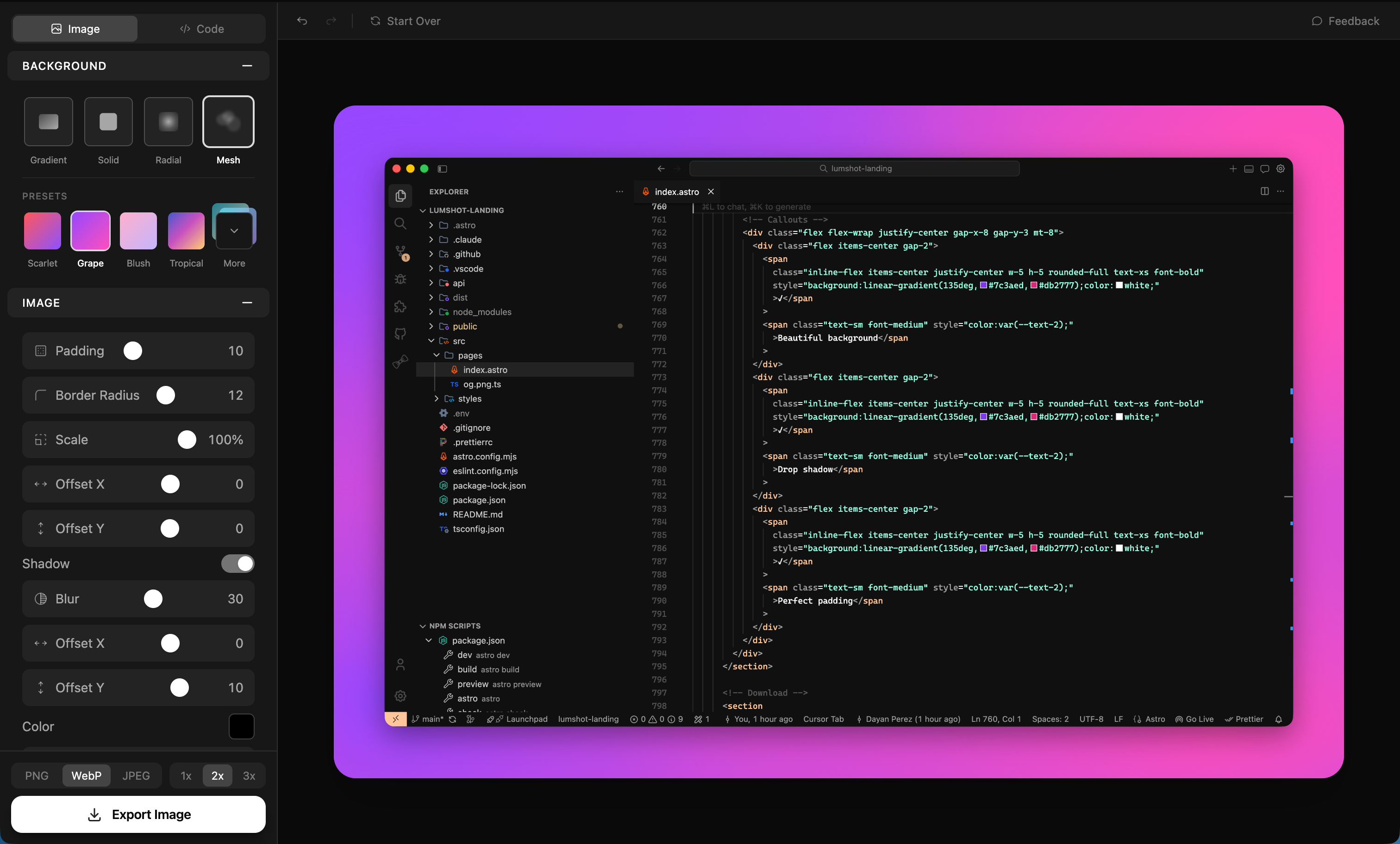Click the Export Image button
The height and width of the screenshot is (844, 1400).
[137, 814]
